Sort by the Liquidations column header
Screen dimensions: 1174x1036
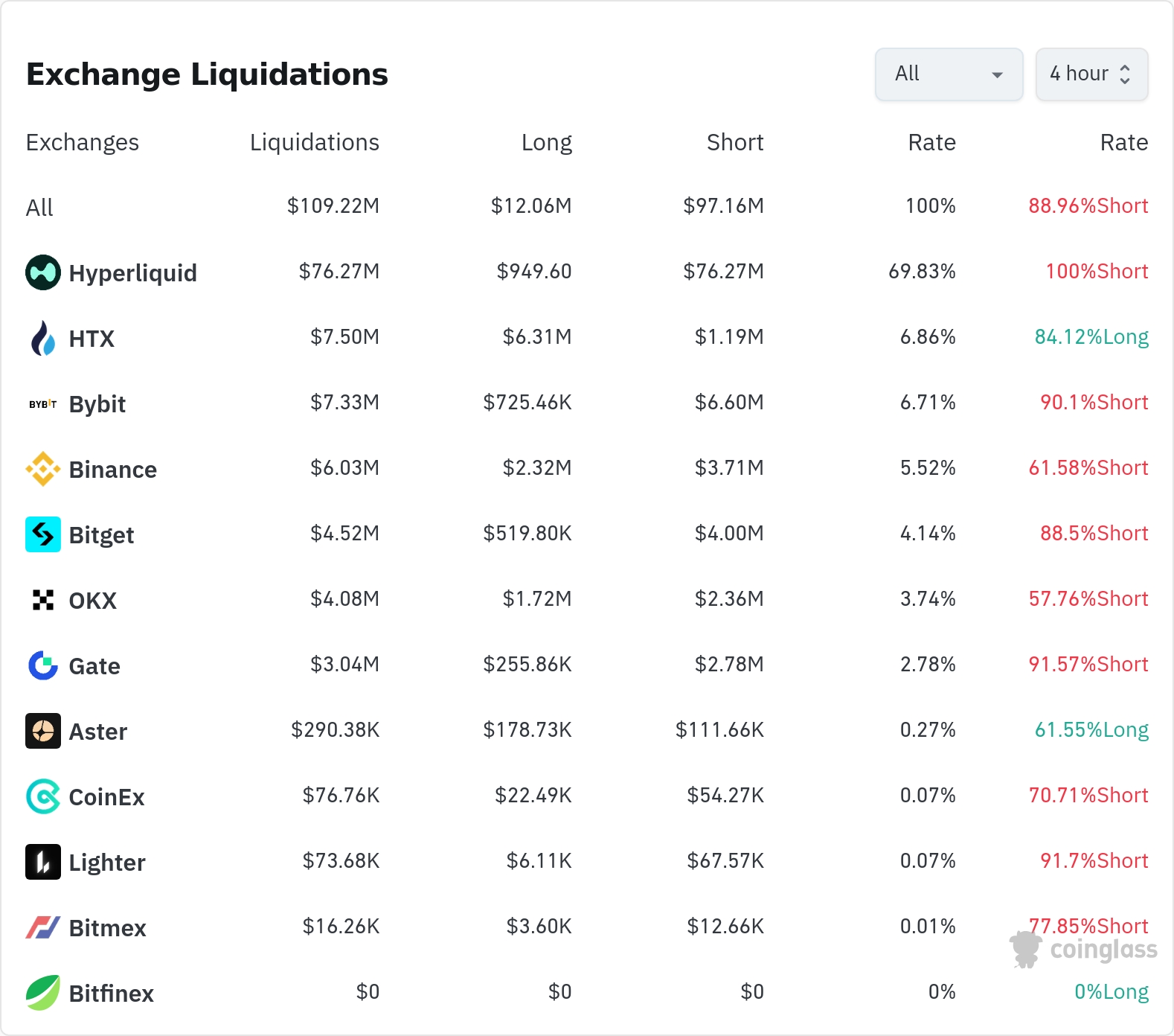point(314,142)
